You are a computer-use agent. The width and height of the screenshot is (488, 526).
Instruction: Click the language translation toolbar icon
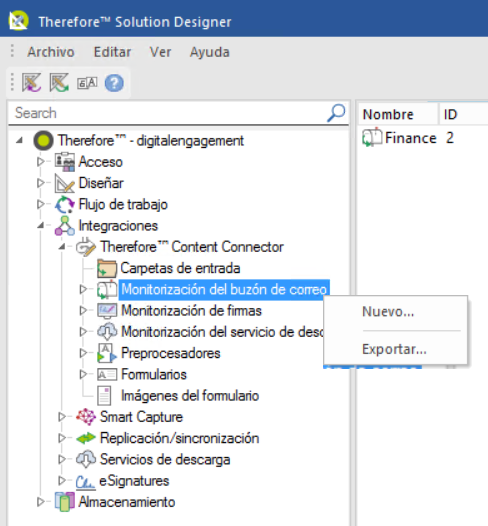(87, 83)
